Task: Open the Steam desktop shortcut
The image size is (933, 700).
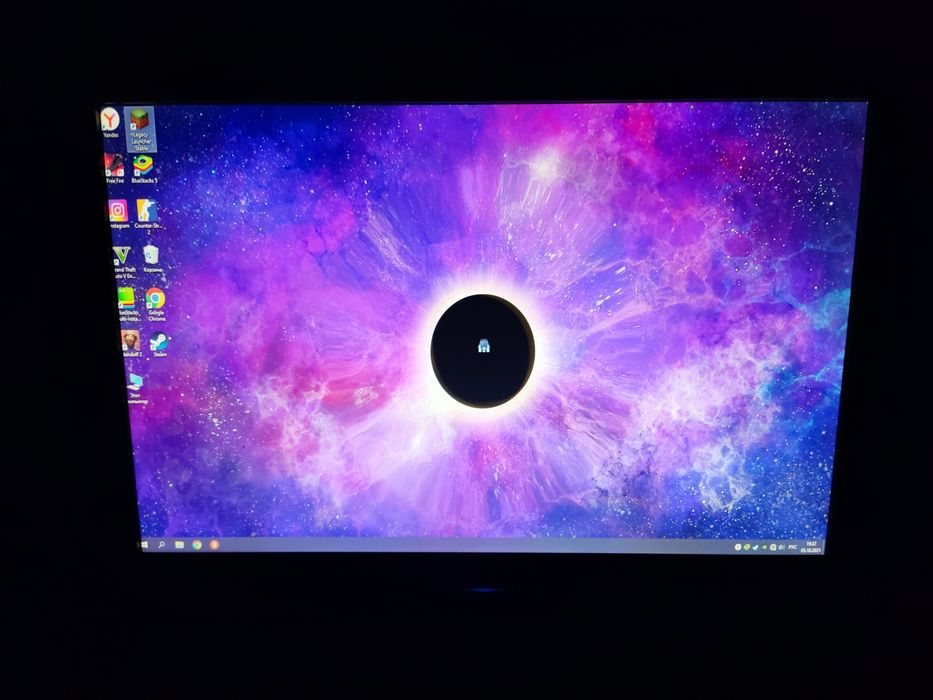Action: (x=159, y=344)
